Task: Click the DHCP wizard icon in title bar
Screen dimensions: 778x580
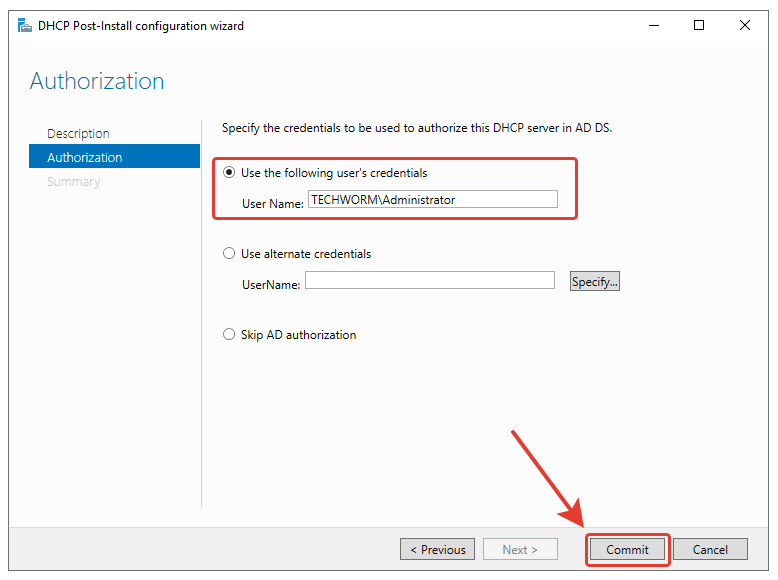Action: click(x=25, y=26)
